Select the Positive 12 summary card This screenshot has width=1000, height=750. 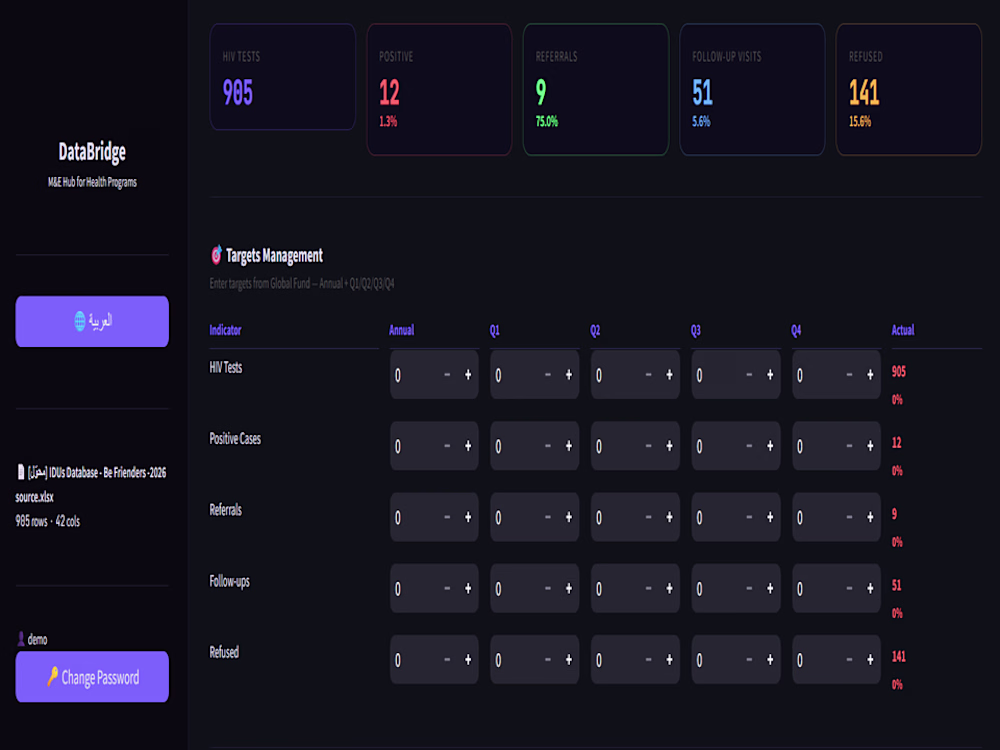(x=439, y=89)
